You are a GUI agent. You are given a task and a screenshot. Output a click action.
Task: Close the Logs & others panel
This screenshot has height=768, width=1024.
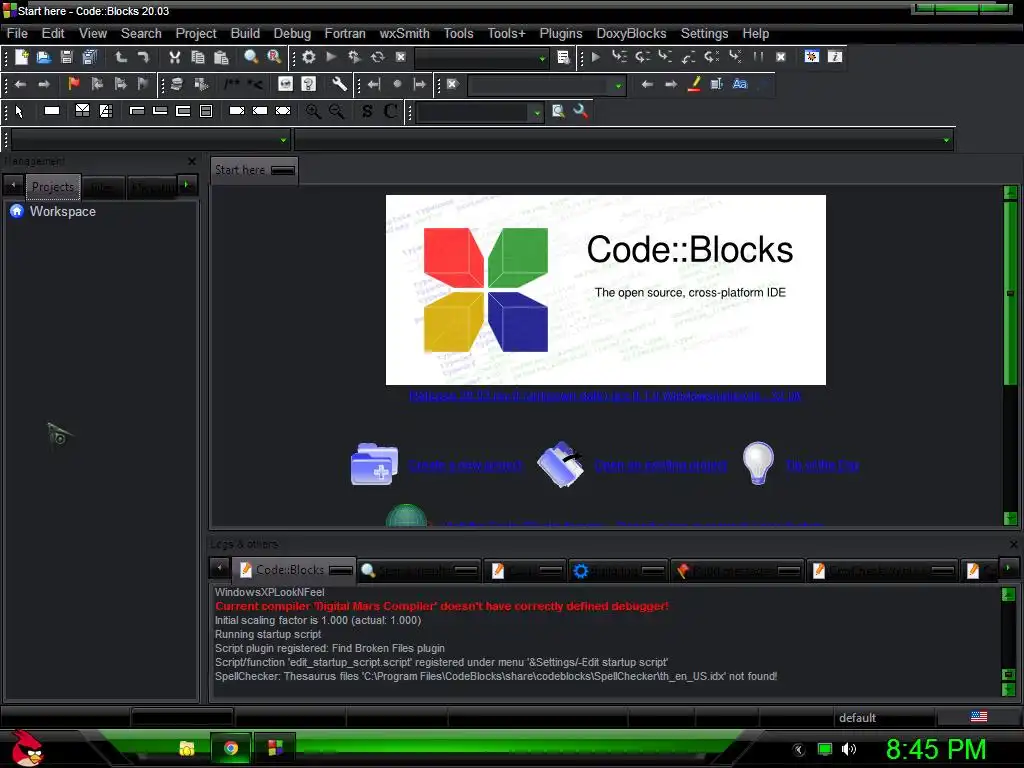coord(1013,544)
